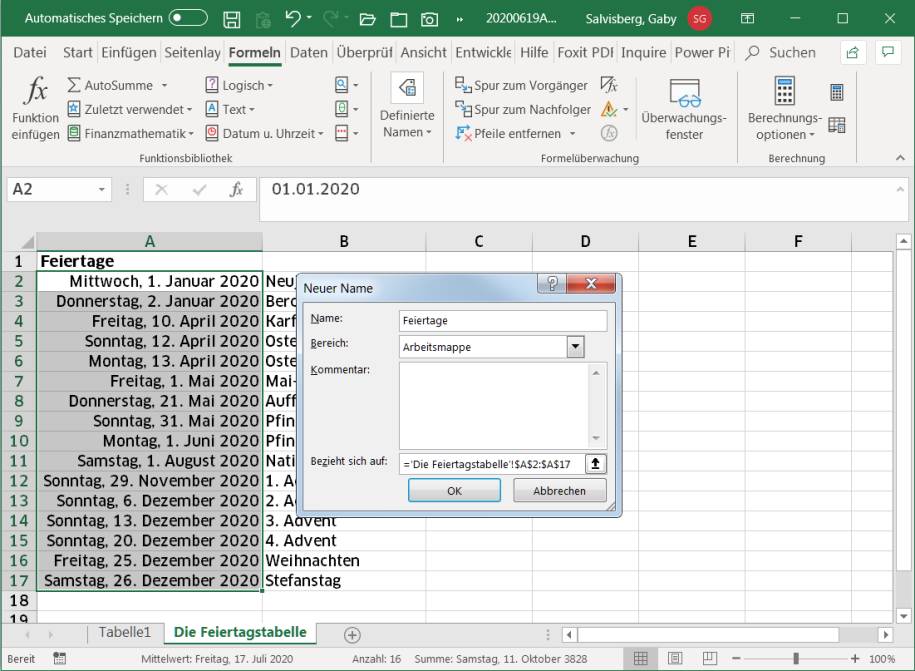Open the Hilfe tab

coord(534,53)
